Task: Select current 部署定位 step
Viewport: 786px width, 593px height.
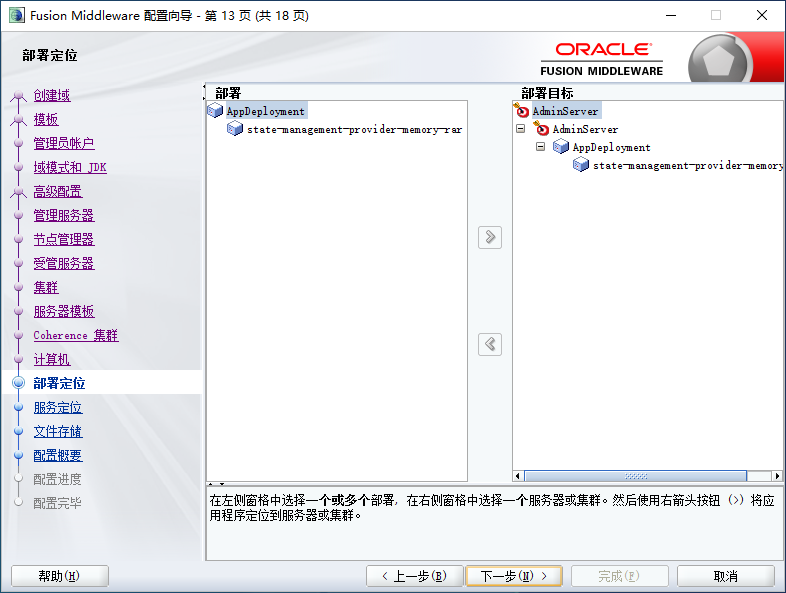Action: coord(59,383)
